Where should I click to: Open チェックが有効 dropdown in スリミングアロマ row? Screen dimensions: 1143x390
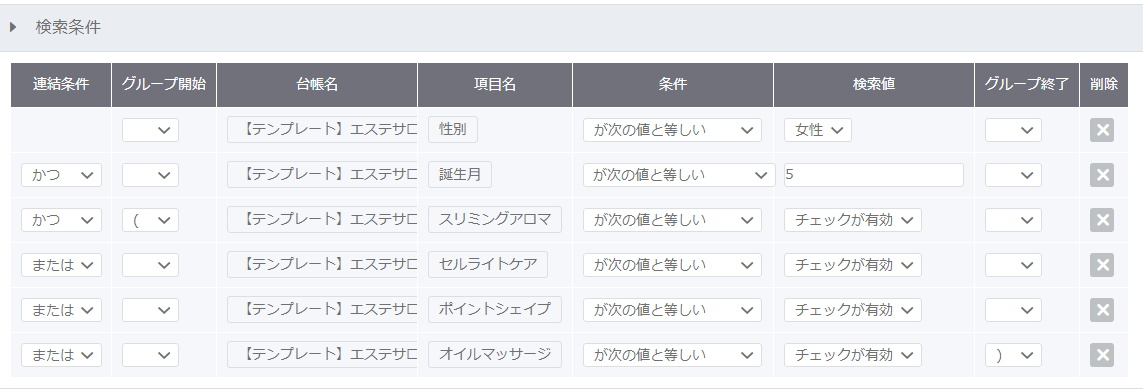pyautogui.click(x=853, y=220)
